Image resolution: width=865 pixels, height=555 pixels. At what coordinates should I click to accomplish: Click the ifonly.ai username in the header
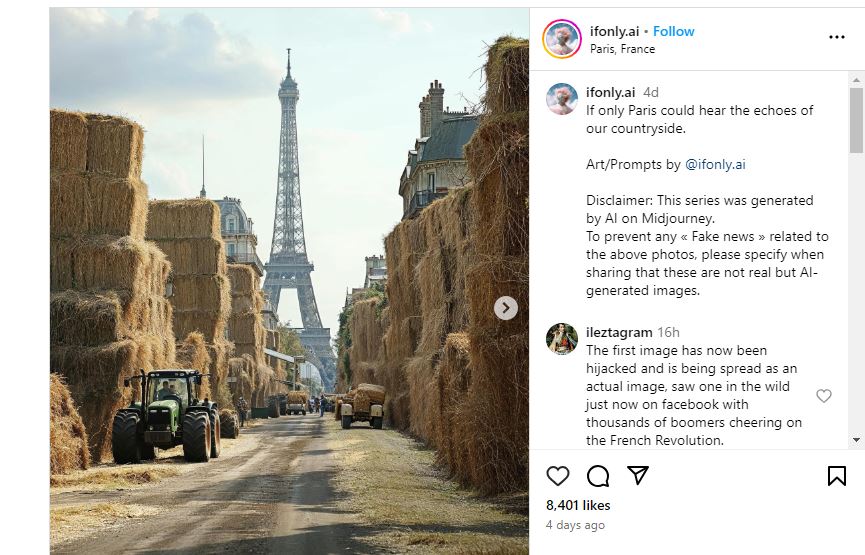(614, 31)
